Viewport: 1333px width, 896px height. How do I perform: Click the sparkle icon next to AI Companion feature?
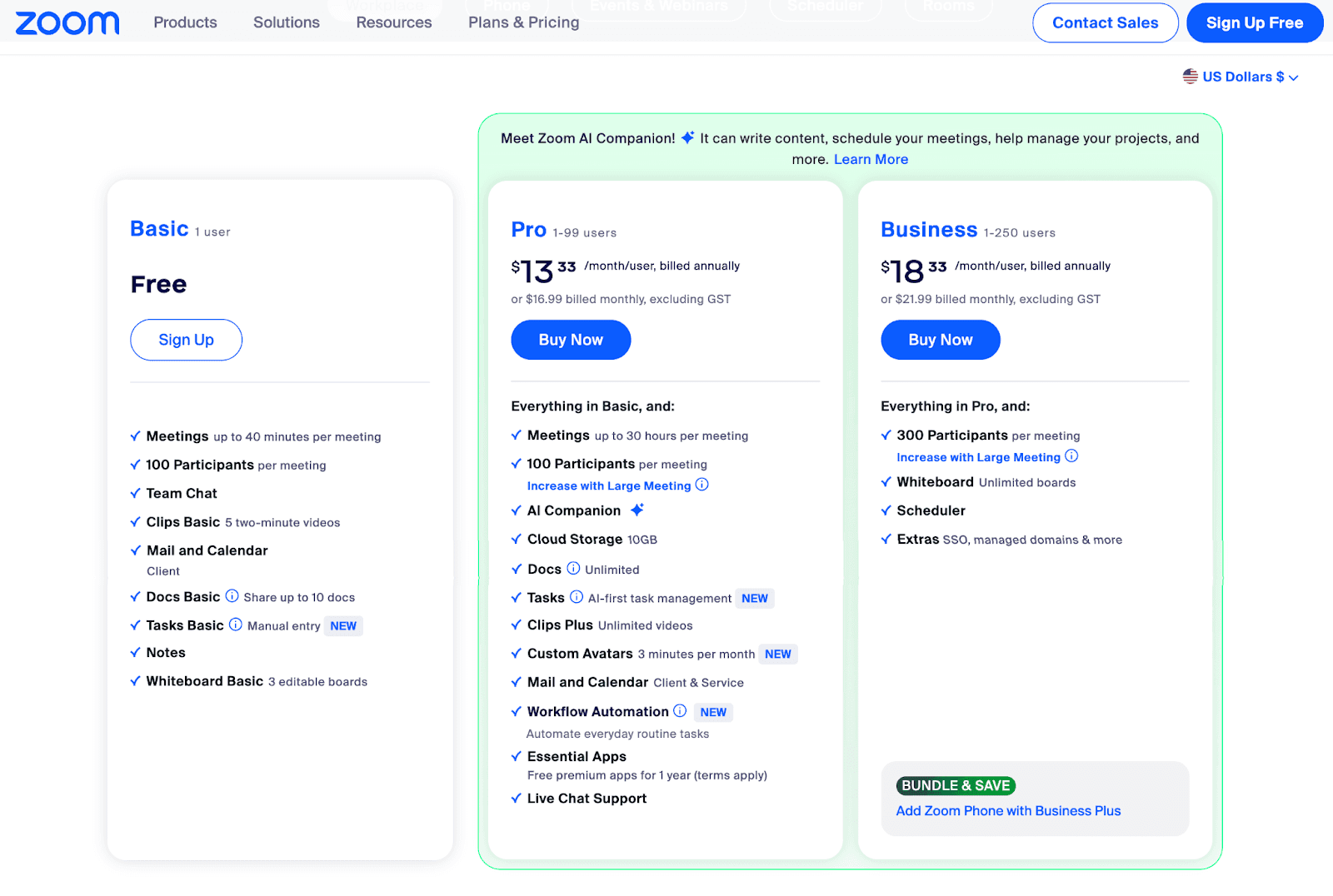pos(637,510)
